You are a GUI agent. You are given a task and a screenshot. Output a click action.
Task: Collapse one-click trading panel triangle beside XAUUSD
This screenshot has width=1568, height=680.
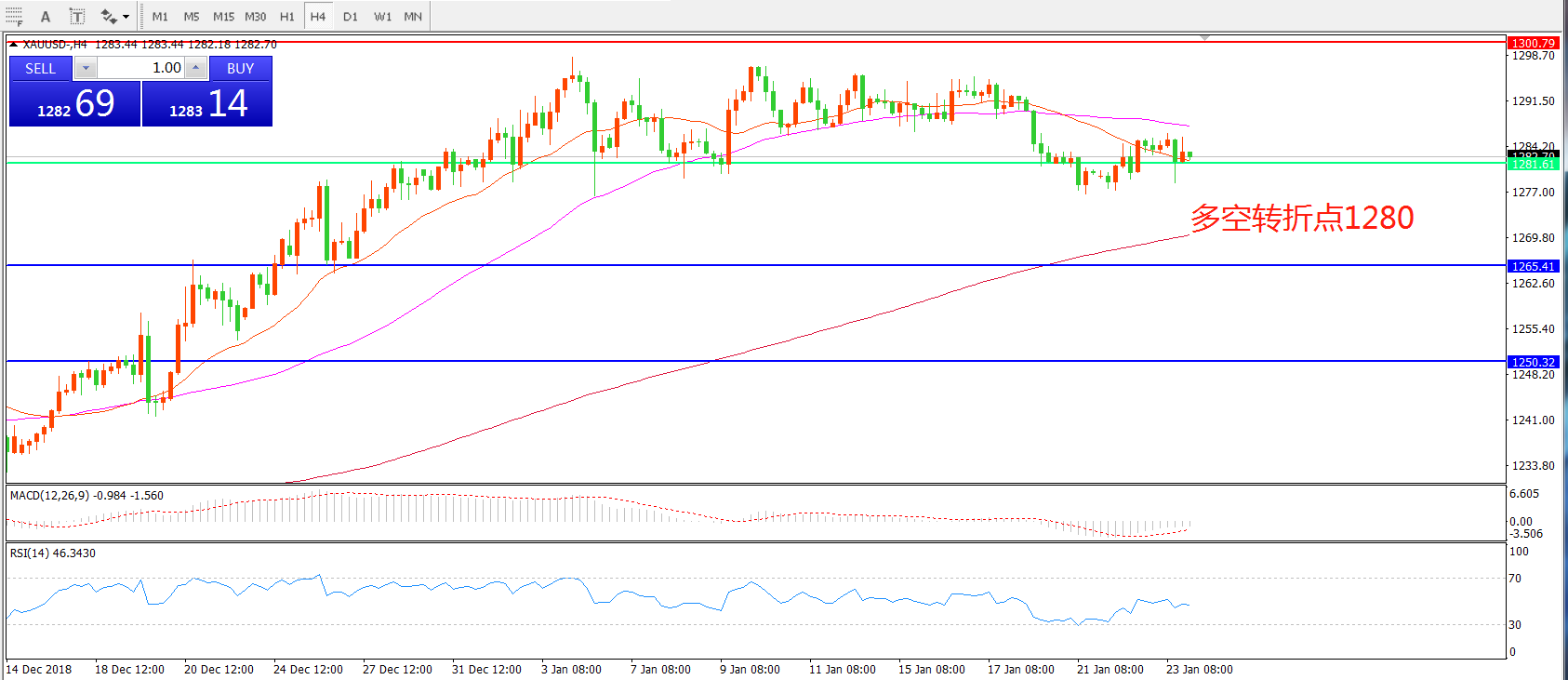click(13, 44)
